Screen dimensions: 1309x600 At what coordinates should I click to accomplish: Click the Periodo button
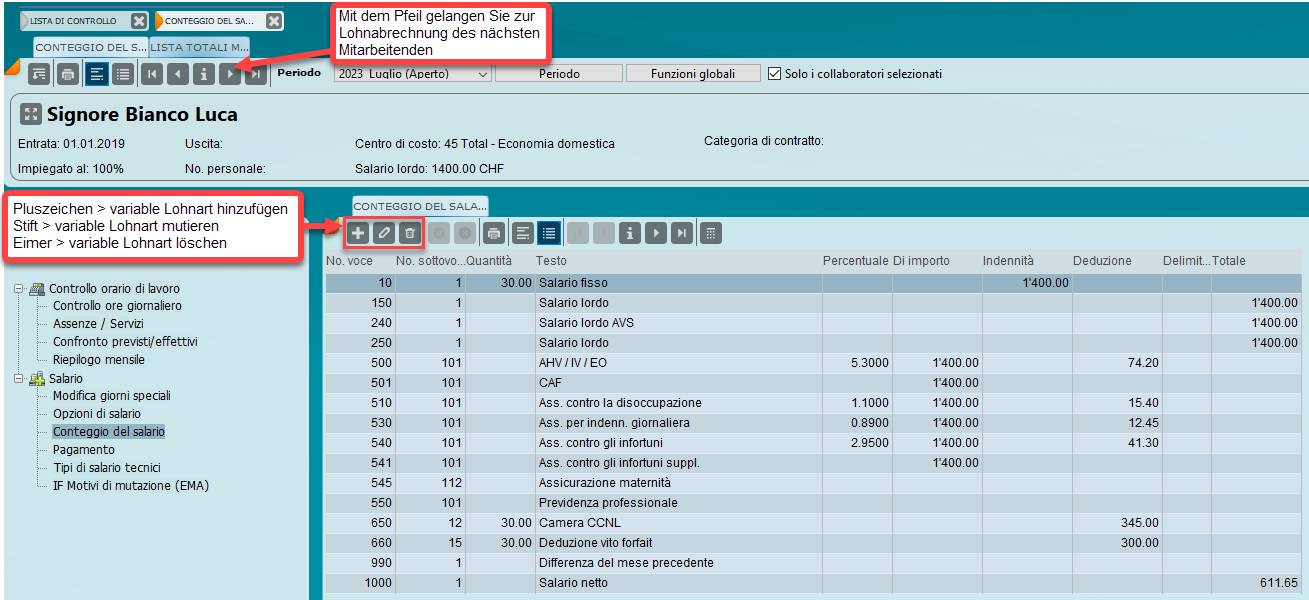559,73
